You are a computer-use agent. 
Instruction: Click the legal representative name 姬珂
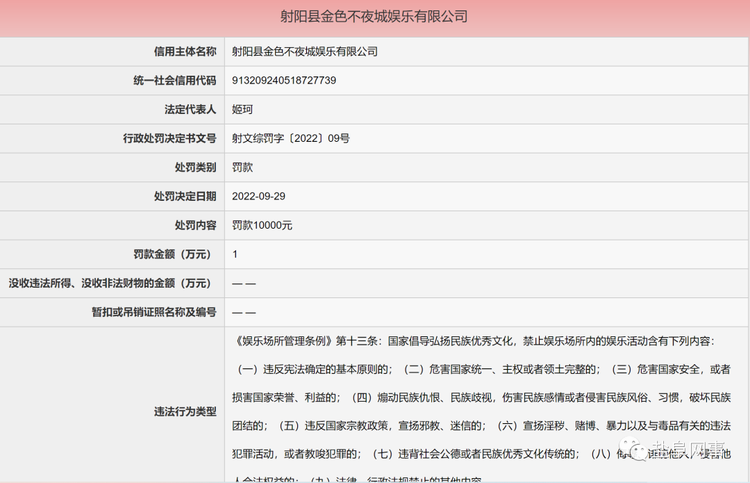click(x=242, y=109)
